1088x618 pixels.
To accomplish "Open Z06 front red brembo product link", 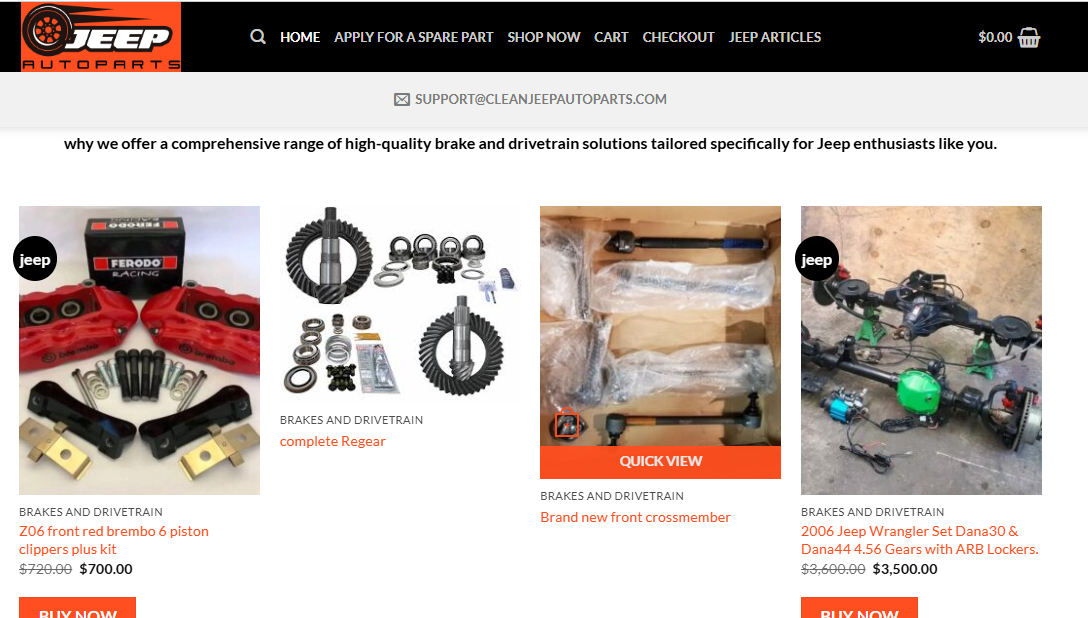I will click(x=114, y=540).
